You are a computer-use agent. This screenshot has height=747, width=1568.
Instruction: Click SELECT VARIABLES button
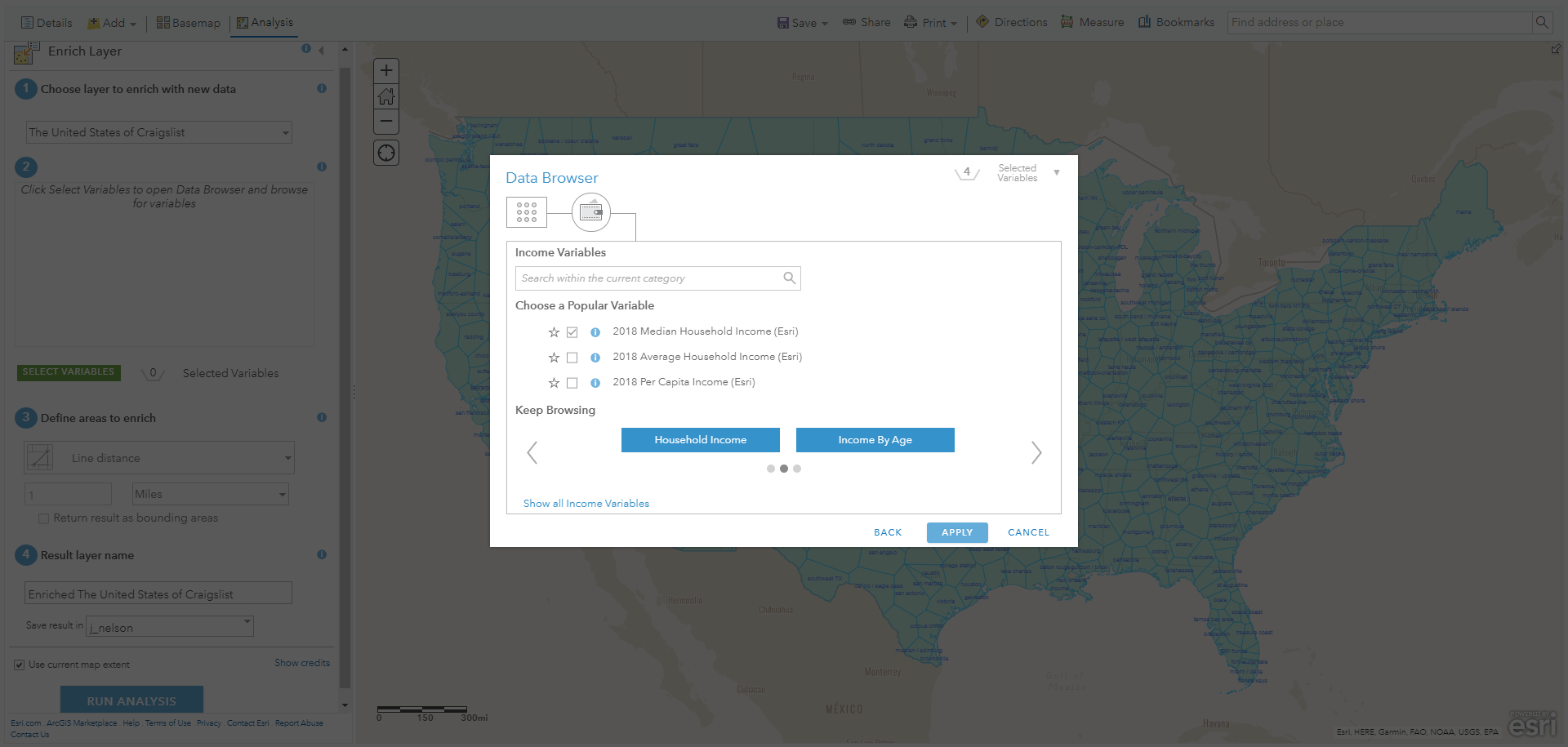point(69,372)
